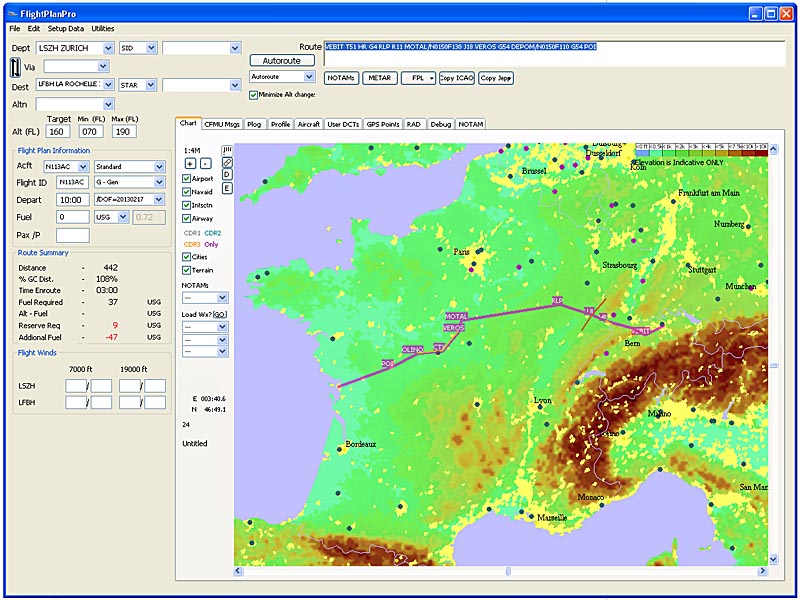This screenshot has width=800, height=600.
Task: Toggle the Navaid layer checkbox
Action: coord(187,192)
